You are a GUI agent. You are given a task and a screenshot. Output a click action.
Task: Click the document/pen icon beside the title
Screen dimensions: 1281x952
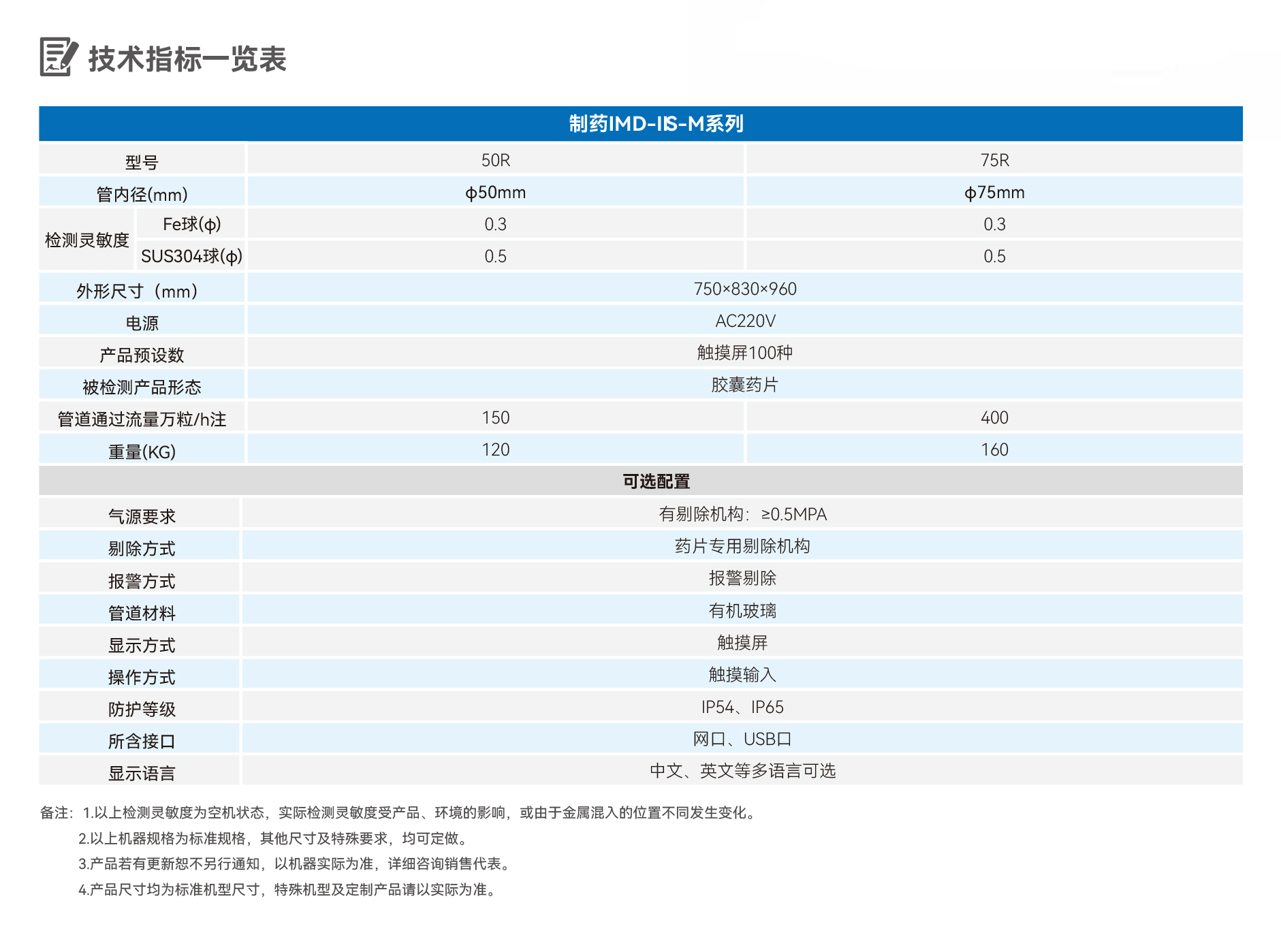pos(57,58)
